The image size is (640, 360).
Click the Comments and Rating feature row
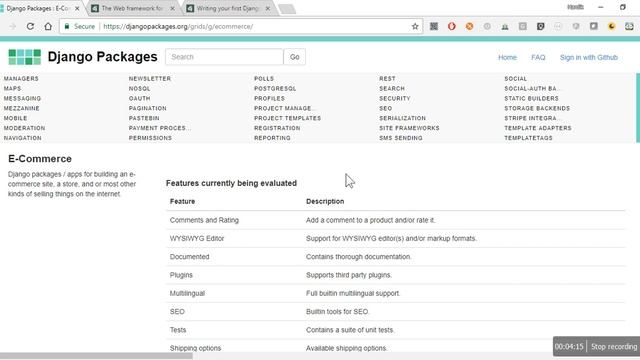[x=396, y=220]
